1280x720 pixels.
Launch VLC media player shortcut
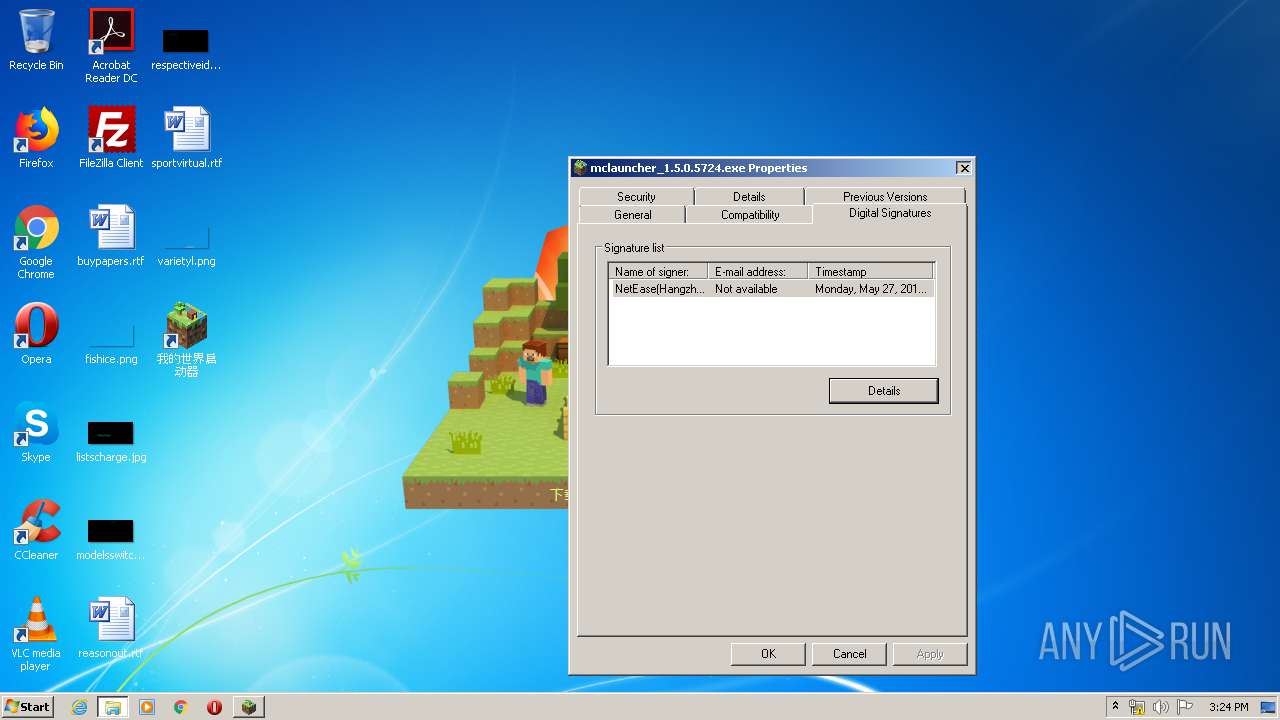click(36, 634)
